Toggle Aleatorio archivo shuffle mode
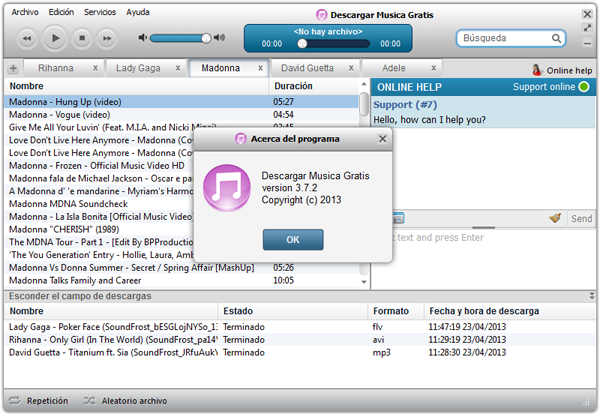This screenshot has height=415, width=600. click(x=126, y=401)
